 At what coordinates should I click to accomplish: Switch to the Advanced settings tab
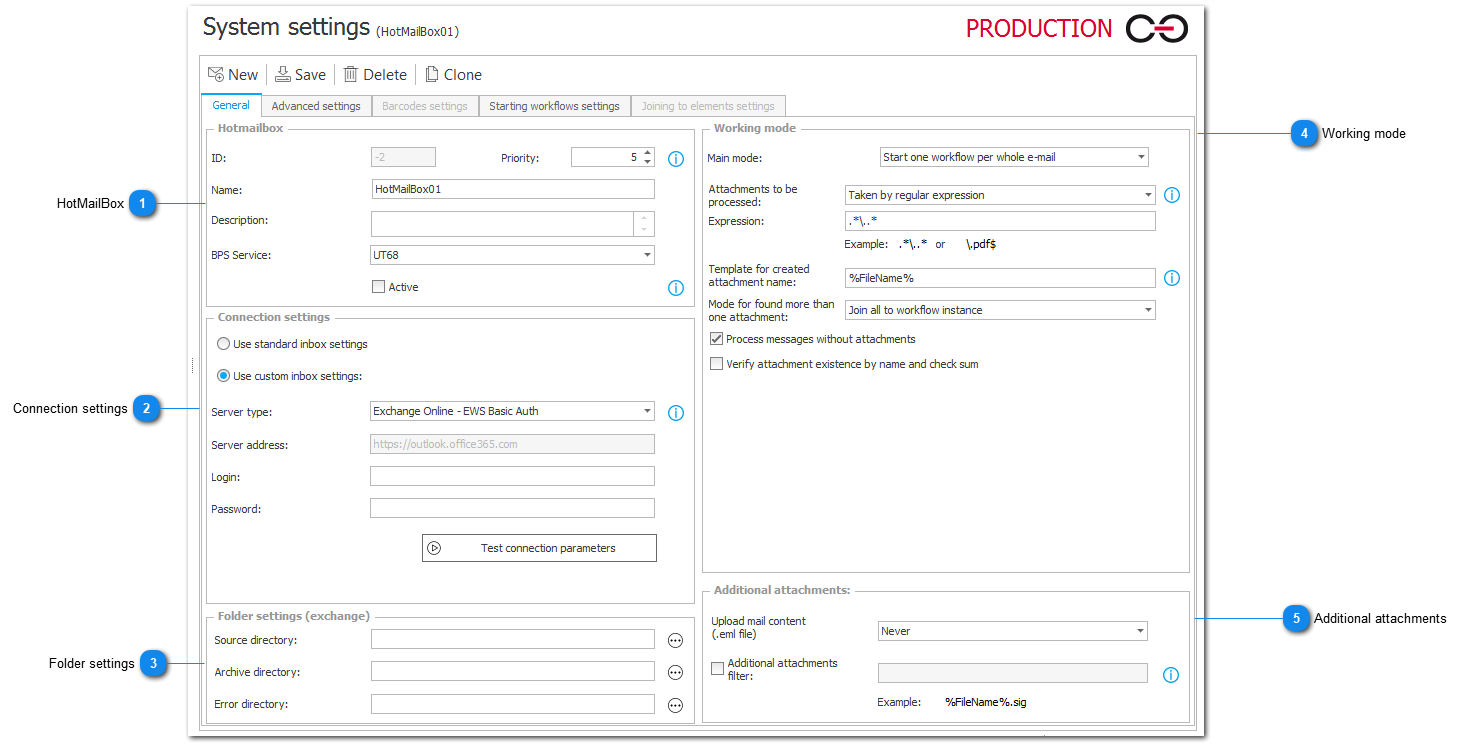coord(316,106)
